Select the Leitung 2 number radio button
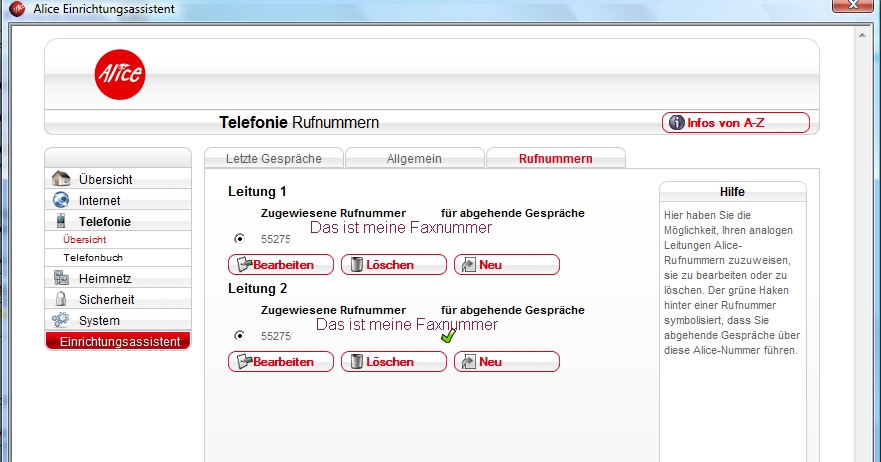Screen dimensions: 881x462 (x=239, y=336)
